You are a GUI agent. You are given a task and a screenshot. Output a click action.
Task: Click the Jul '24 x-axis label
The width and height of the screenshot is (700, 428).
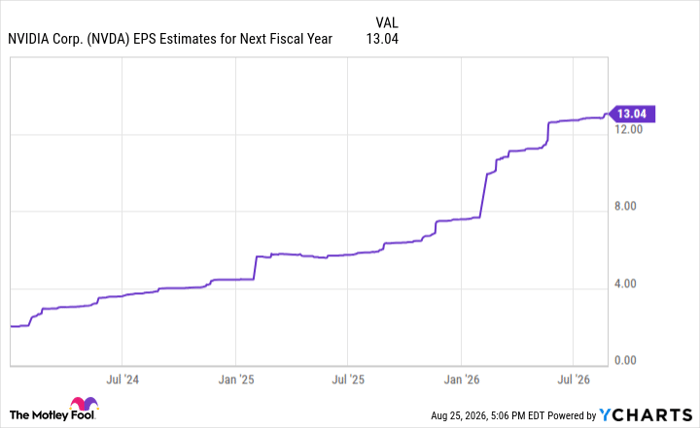click(122, 380)
